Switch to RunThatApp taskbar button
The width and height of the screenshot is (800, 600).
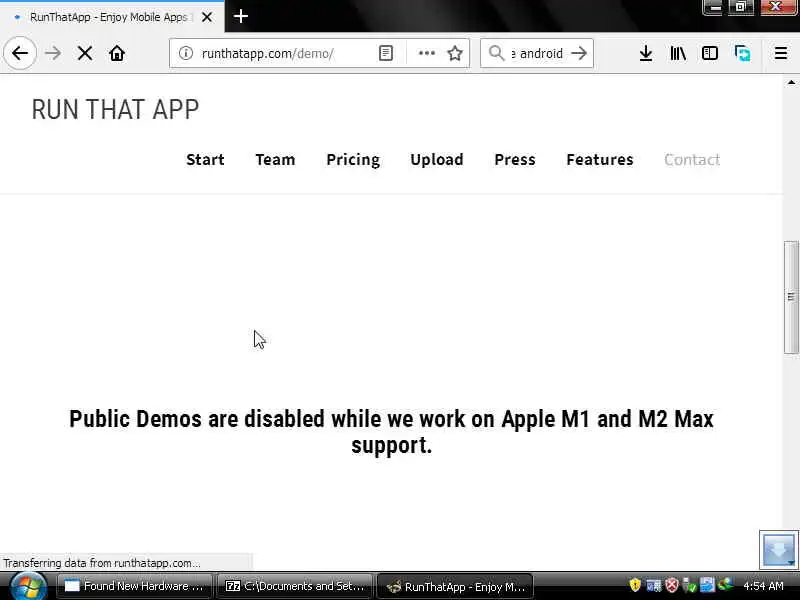click(455, 587)
